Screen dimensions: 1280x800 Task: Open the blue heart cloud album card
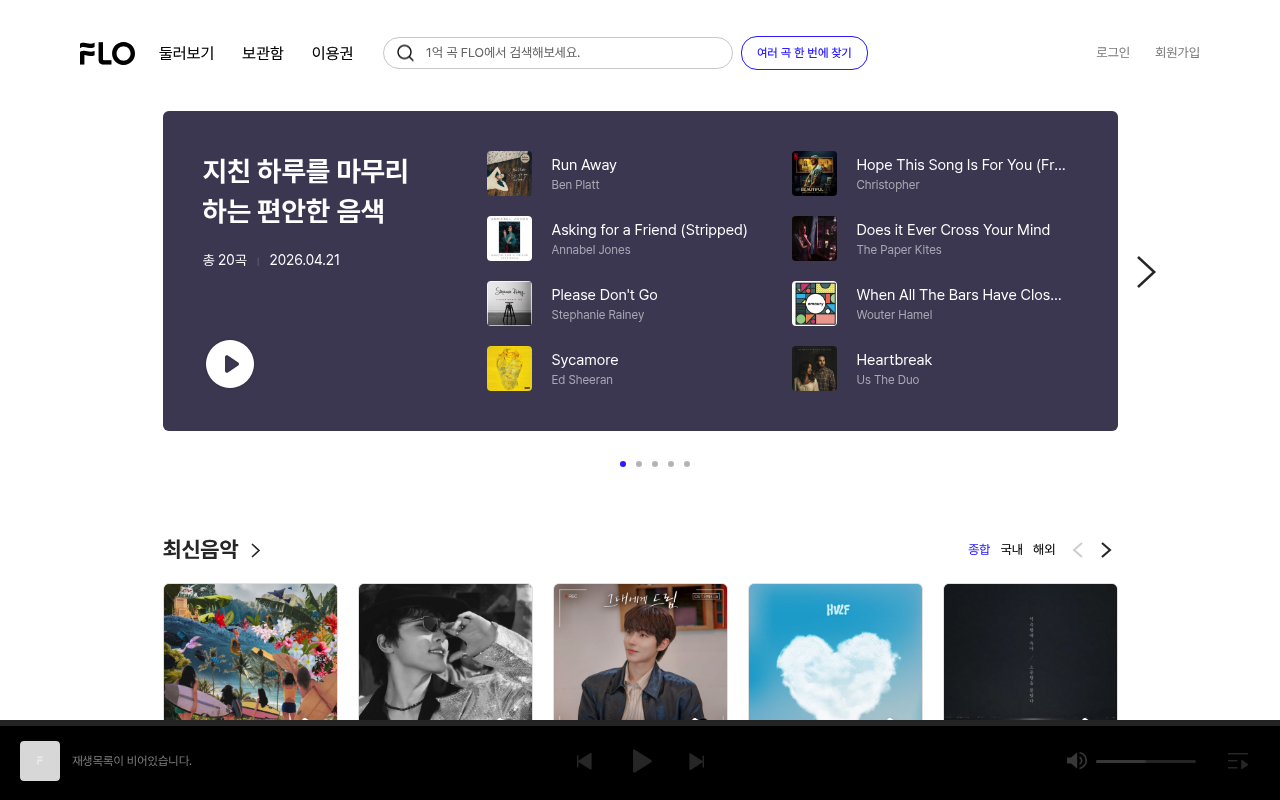pos(835,652)
